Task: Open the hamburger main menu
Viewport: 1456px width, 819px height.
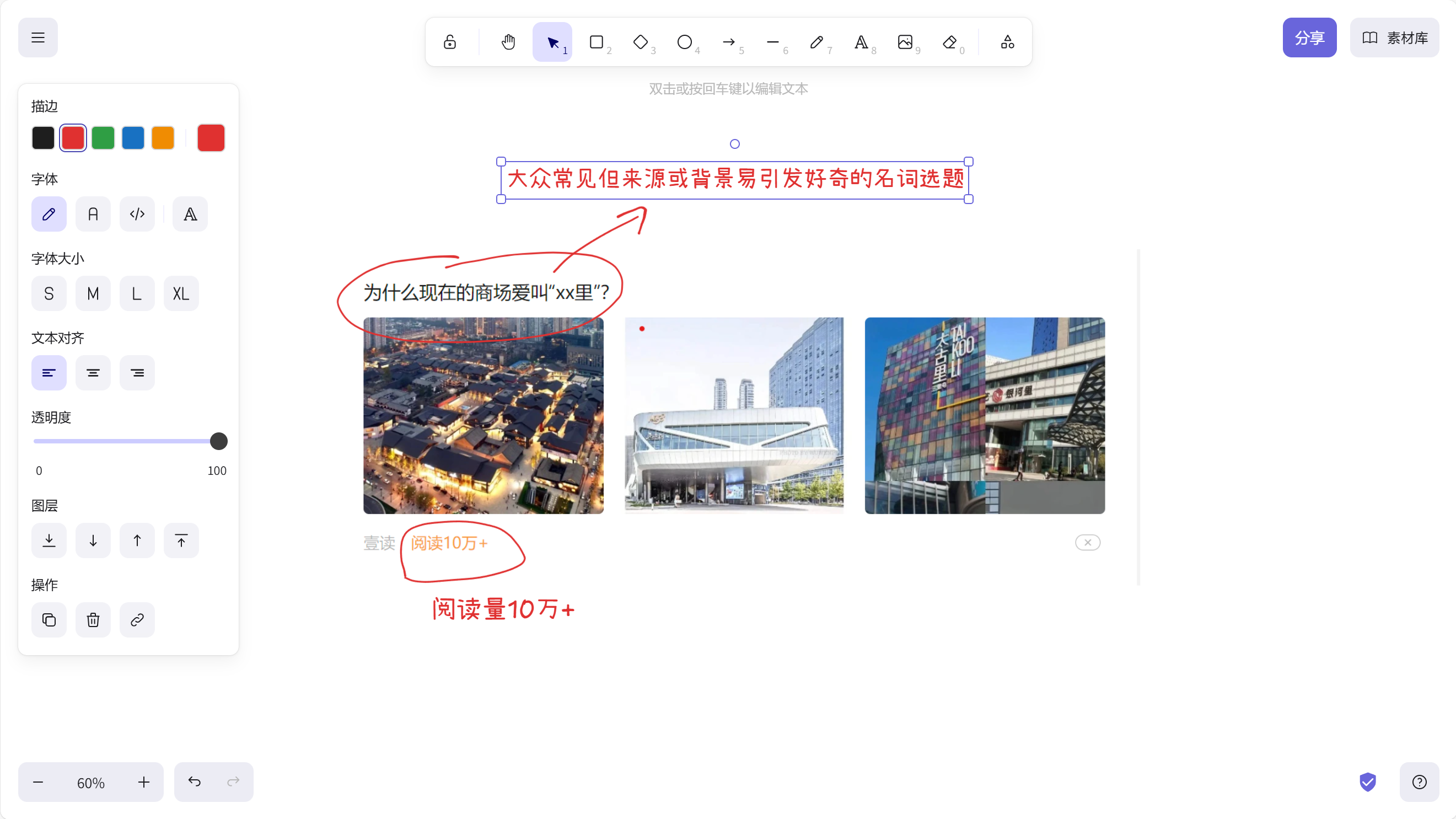Action: pyautogui.click(x=37, y=38)
